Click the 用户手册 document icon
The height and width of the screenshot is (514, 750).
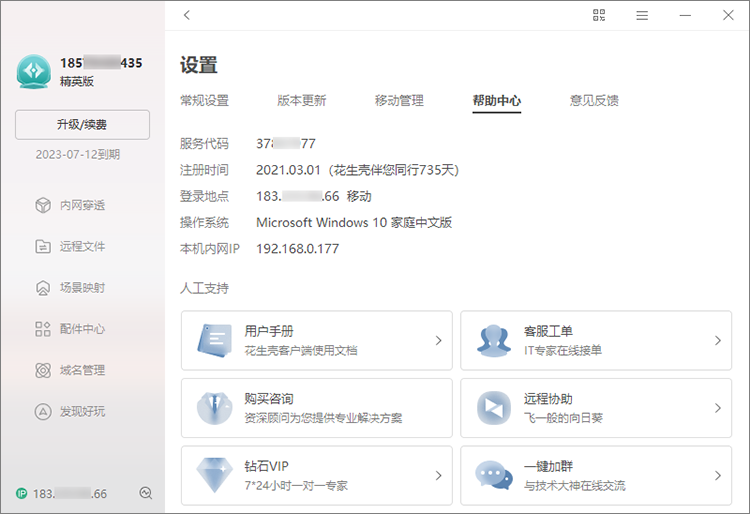tap(214, 340)
